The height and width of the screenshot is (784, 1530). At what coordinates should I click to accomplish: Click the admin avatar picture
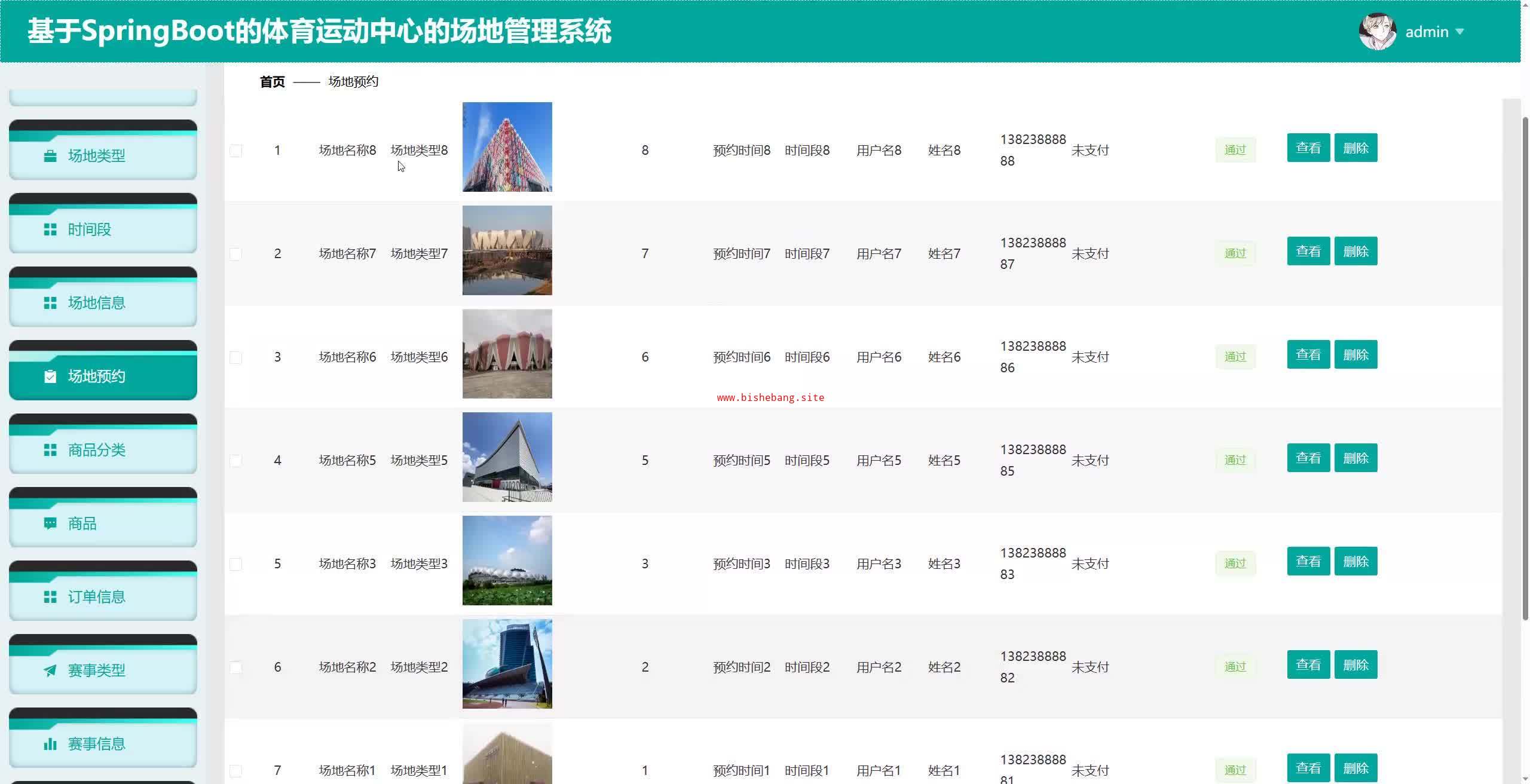pos(1377,32)
